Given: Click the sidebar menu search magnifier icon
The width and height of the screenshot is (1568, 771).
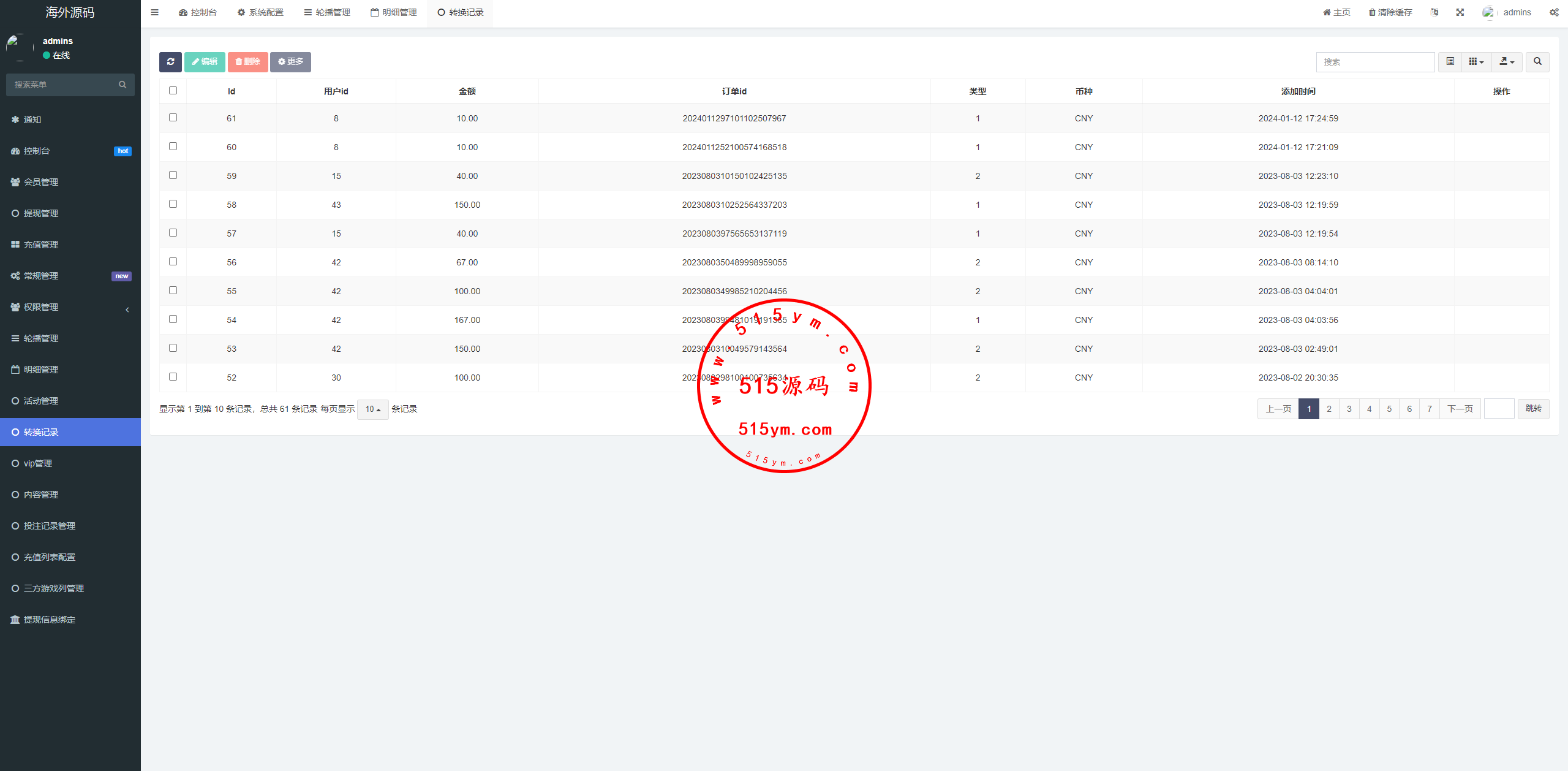Looking at the screenshot, I should pos(123,85).
